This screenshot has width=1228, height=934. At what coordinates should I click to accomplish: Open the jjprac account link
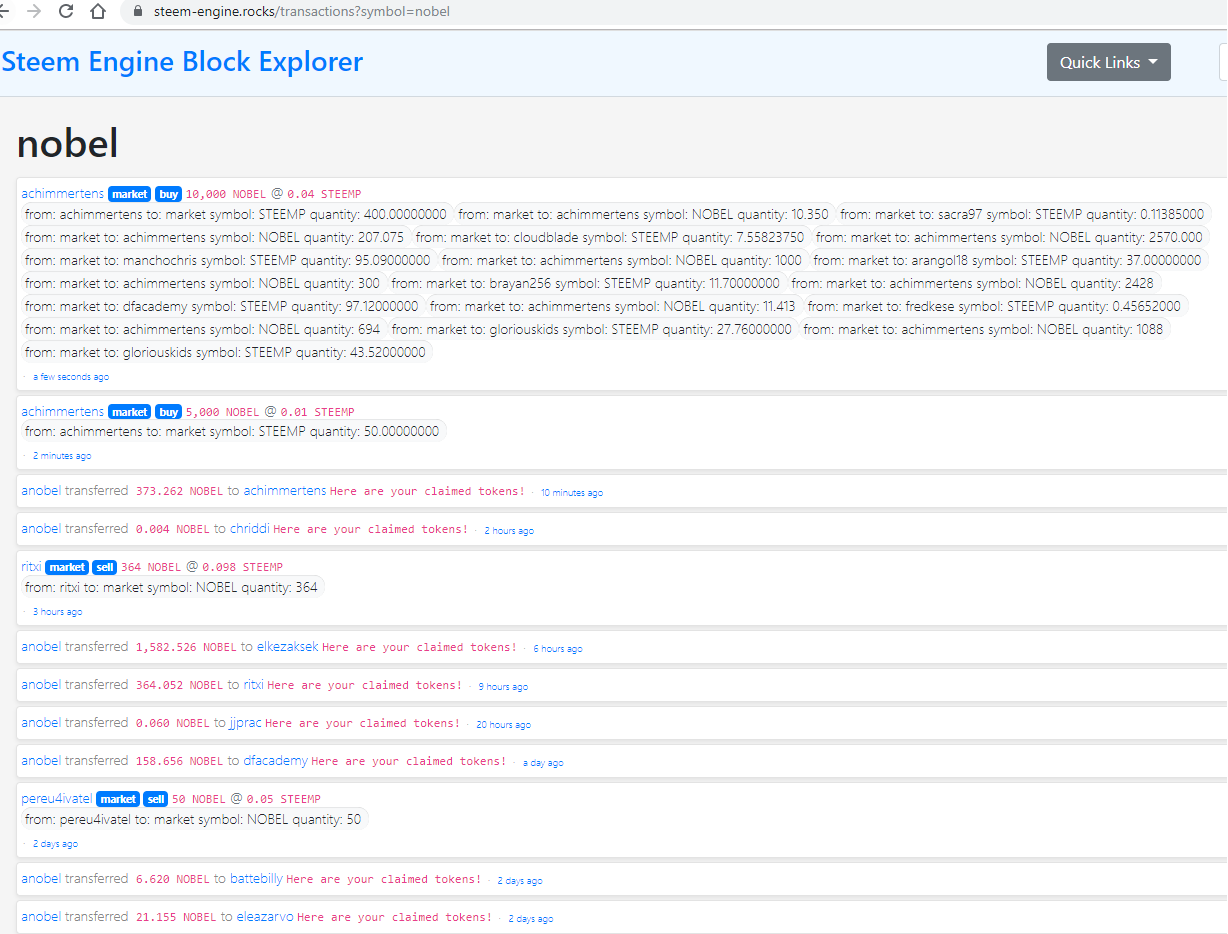click(245, 723)
